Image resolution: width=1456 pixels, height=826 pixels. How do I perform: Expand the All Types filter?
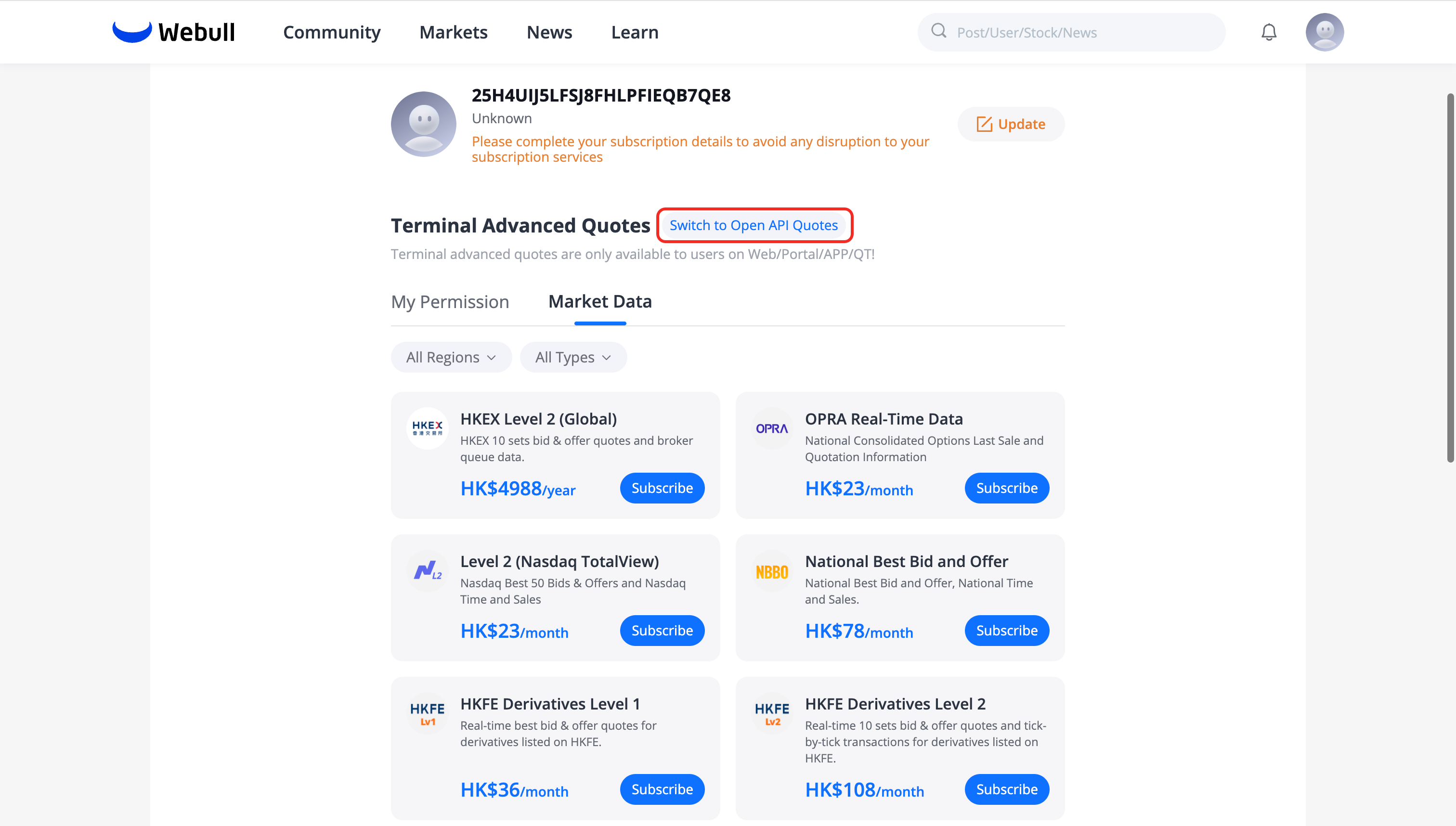point(573,357)
